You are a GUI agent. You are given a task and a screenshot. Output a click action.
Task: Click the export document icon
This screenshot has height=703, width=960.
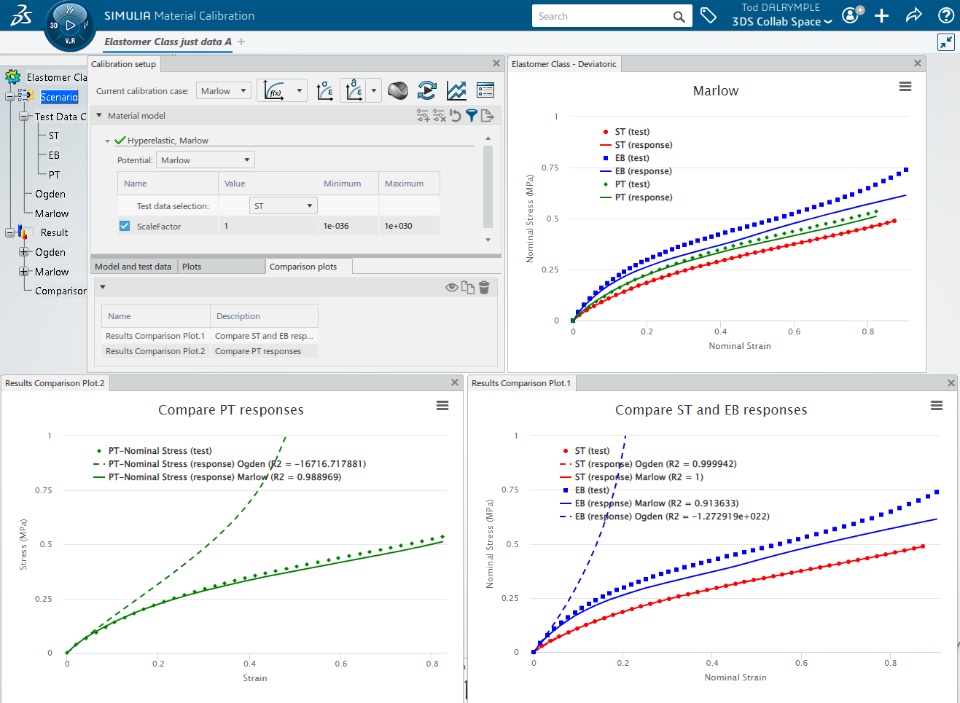tap(487, 116)
